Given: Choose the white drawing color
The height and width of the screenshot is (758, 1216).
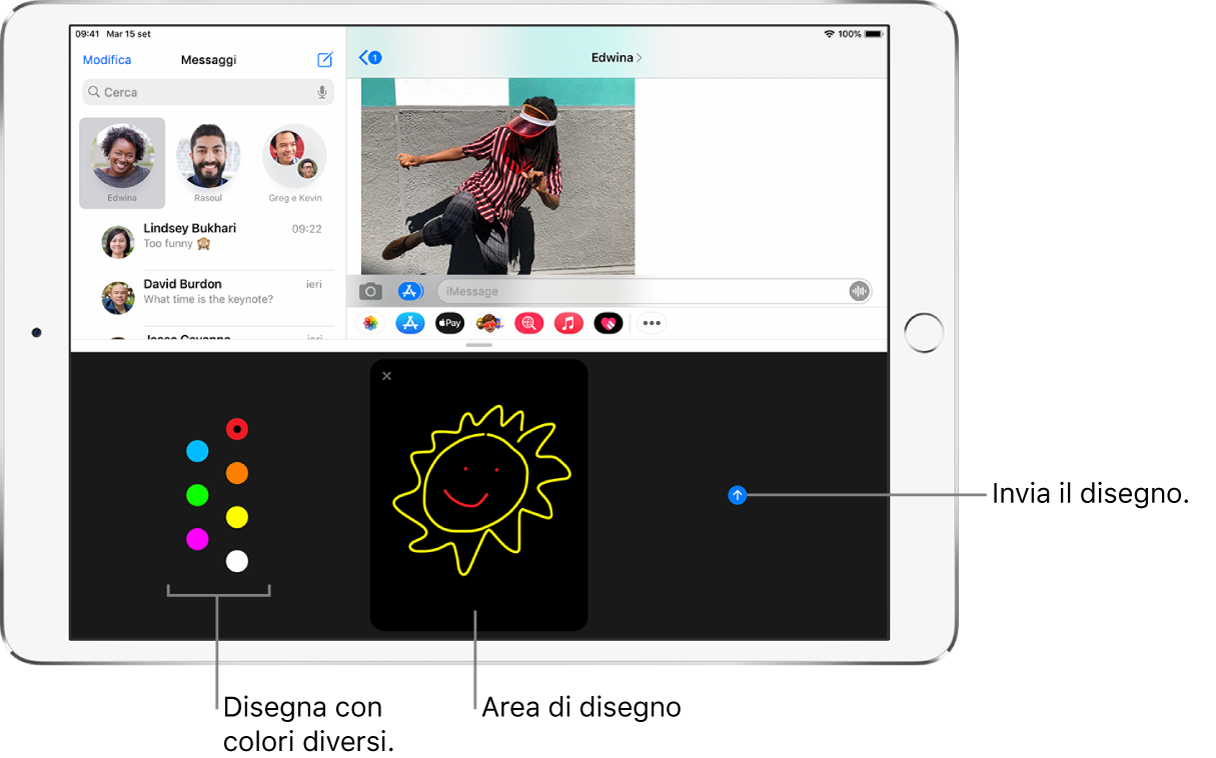Looking at the screenshot, I should 237,561.
